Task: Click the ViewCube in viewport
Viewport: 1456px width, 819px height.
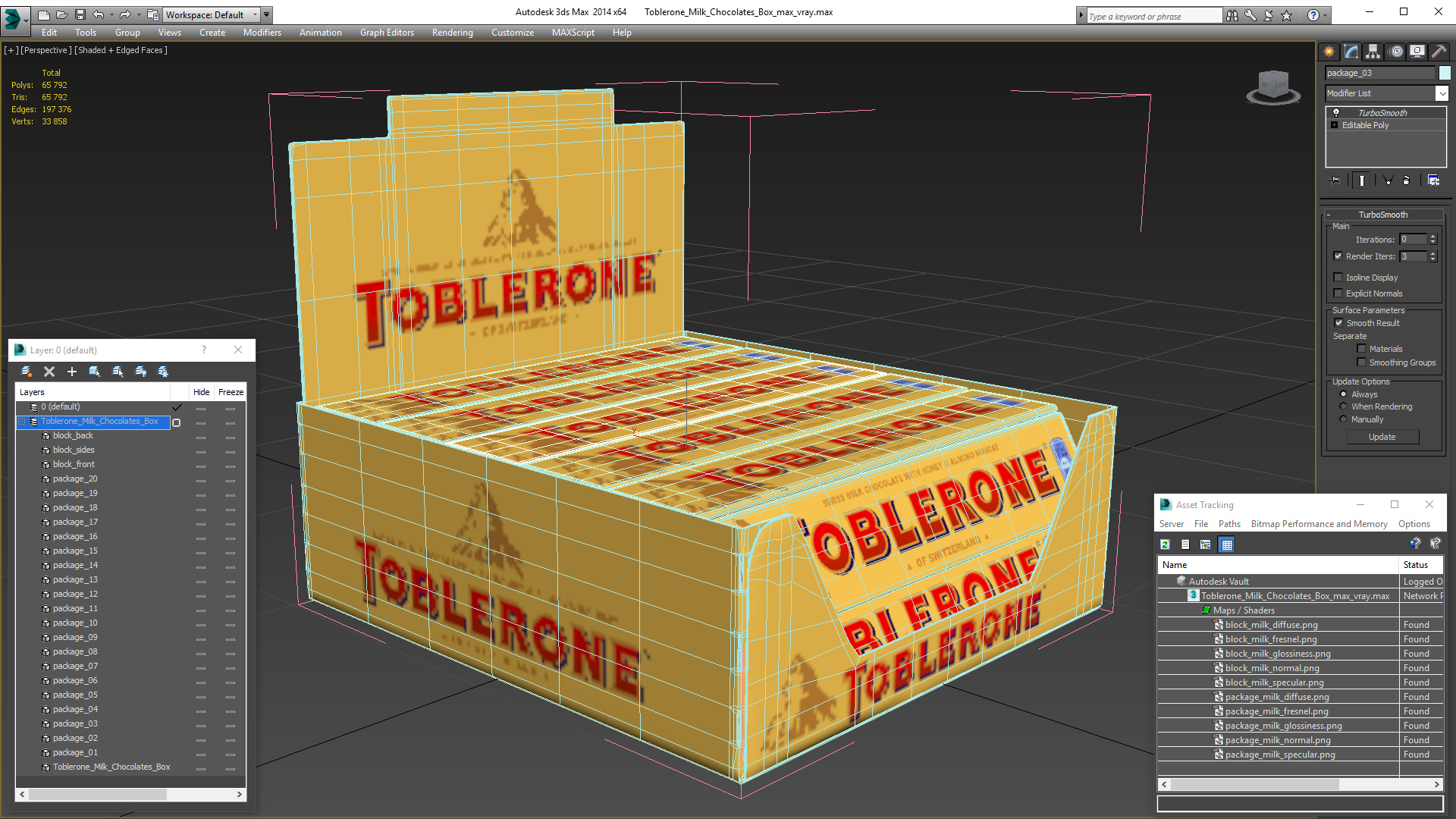Action: 1273,87
